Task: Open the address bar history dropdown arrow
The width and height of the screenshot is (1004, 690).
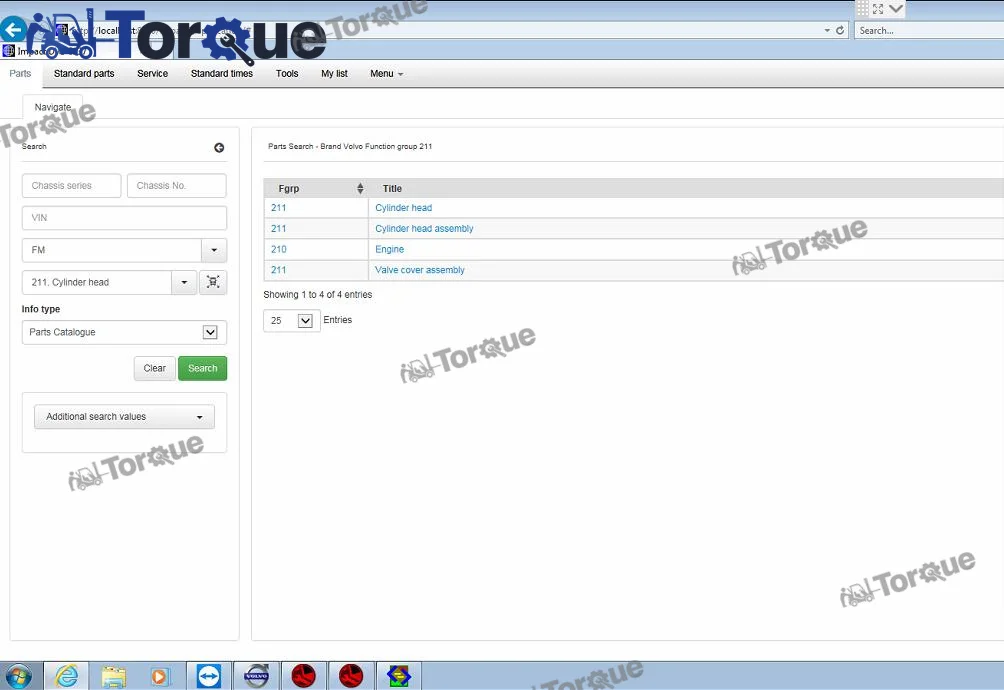Action: click(x=827, y=30)
